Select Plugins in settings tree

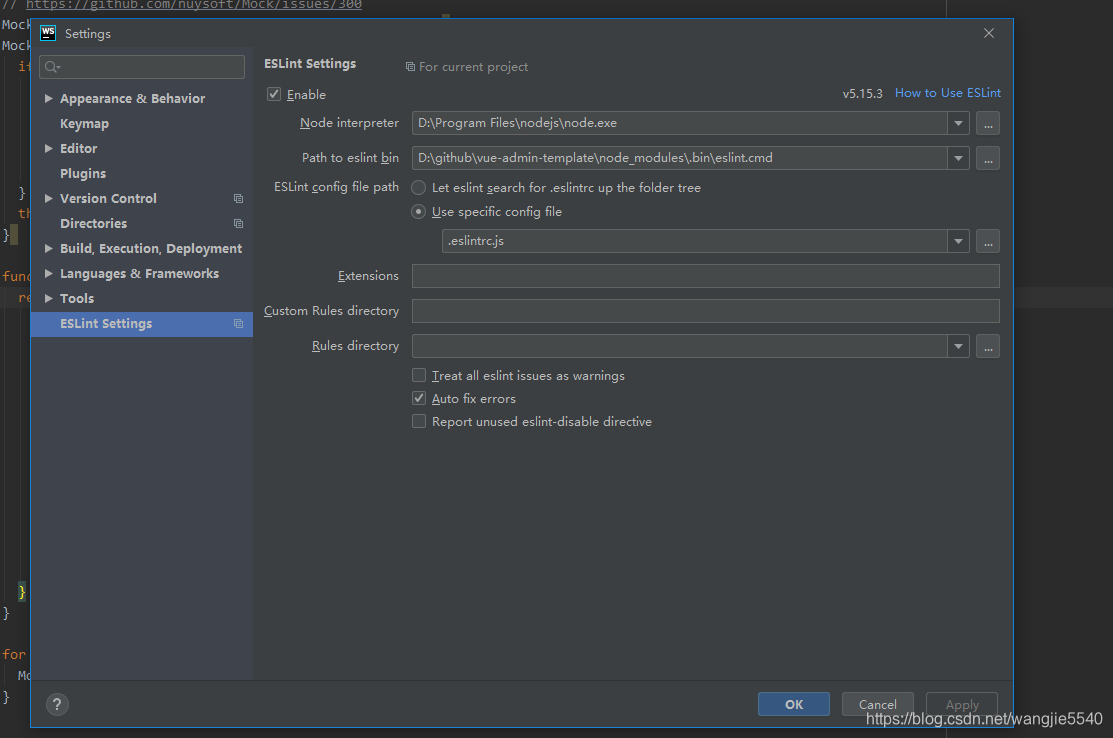pyautogui.click(x=83, y=174)
